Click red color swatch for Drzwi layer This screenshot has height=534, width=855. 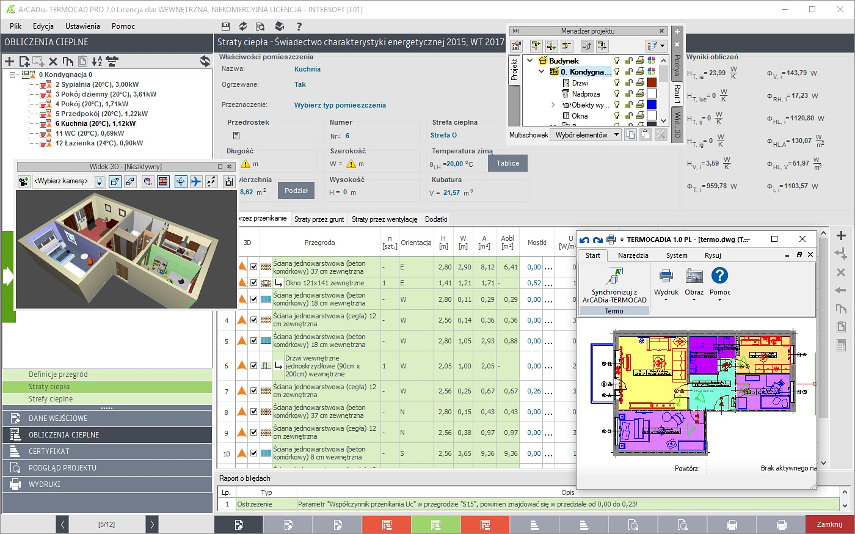coord(652,83)
